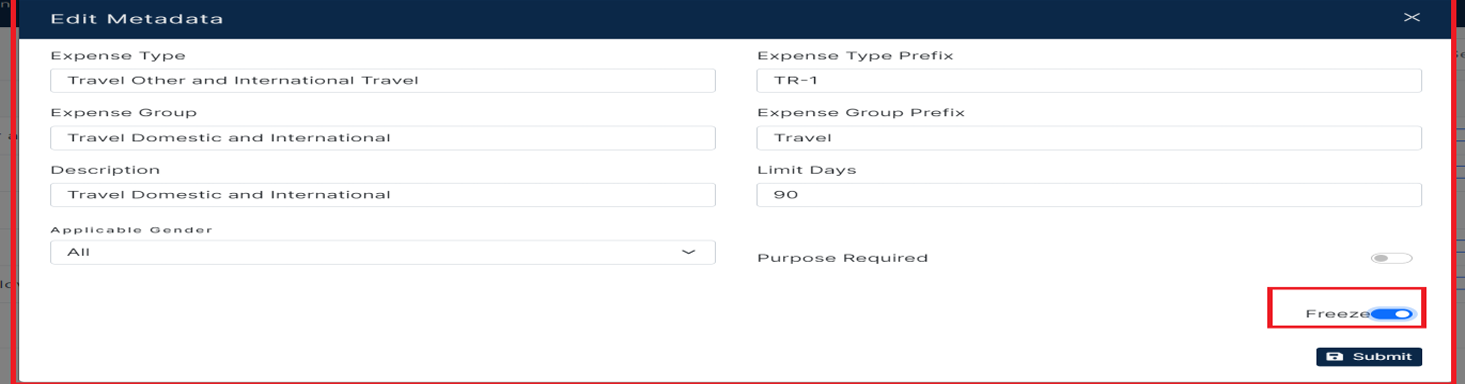The width and height of the screenshot is (1465, 384).
Task: Select the Limit Days field showing 90
Action: 1089,194
